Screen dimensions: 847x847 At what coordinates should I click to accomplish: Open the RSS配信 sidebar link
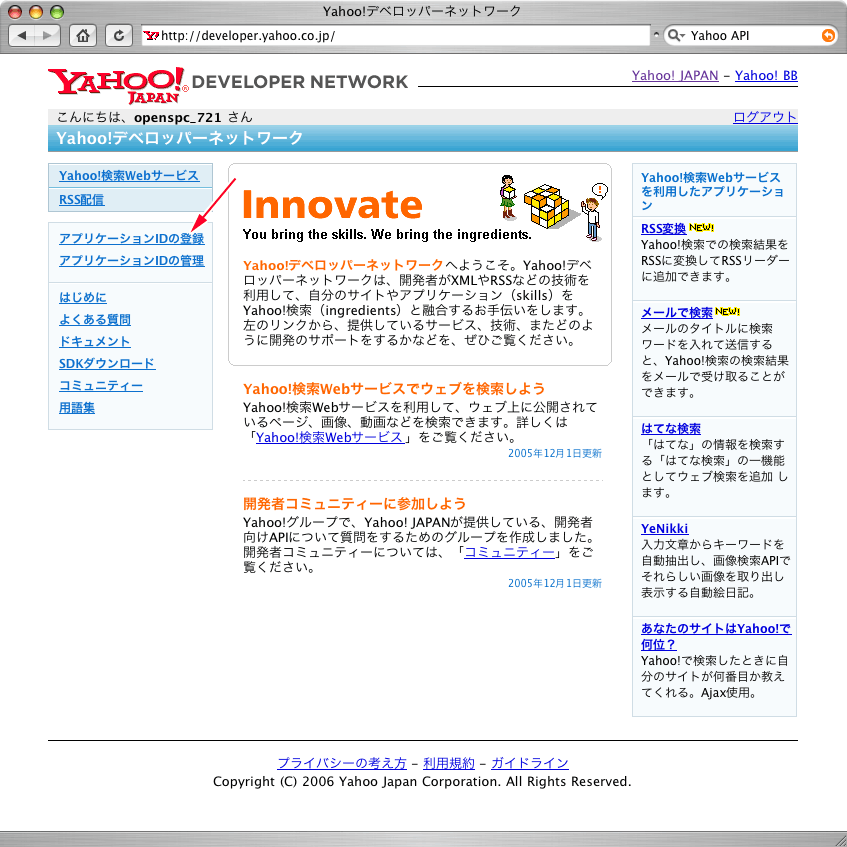(x=82, y=200)
